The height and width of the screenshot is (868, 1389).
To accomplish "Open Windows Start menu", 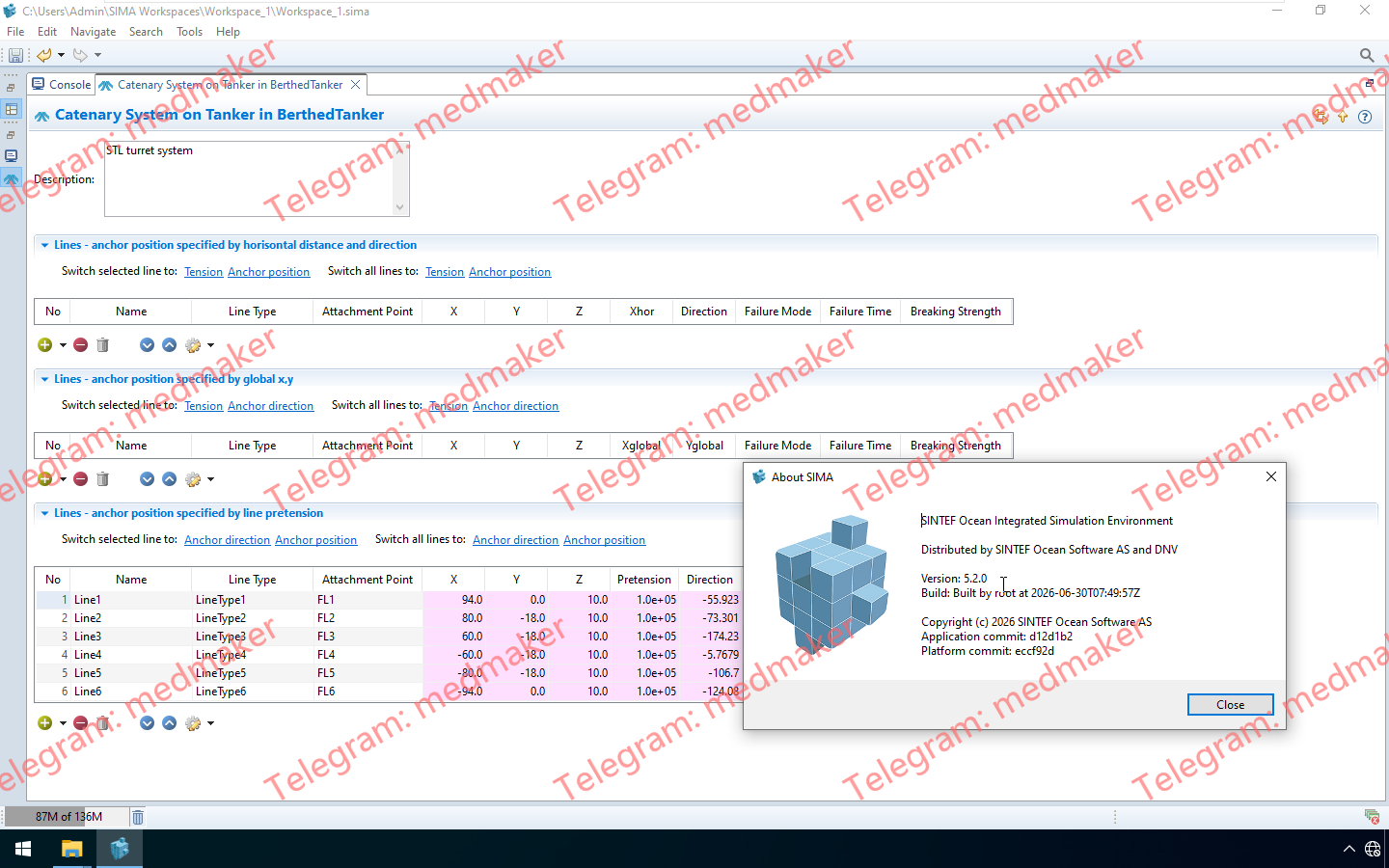I will (23, 849).
